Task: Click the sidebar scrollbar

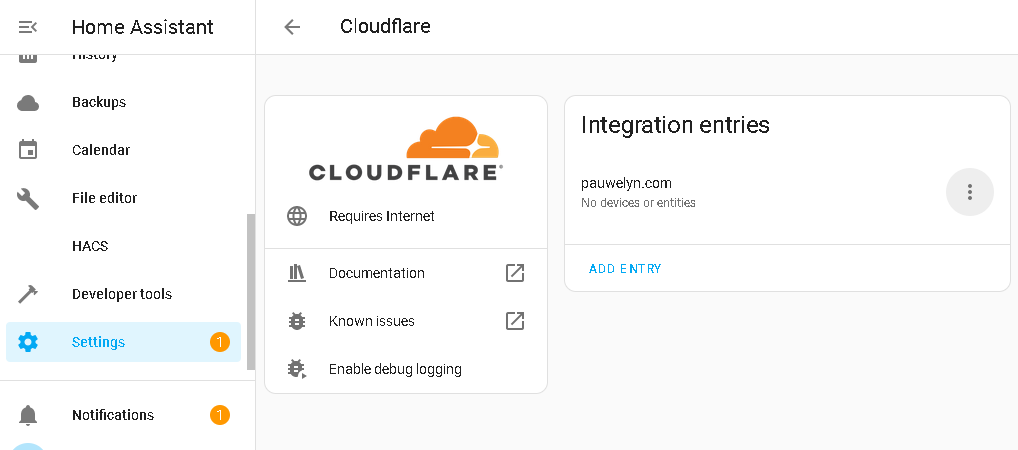Action: coord(251,292)
